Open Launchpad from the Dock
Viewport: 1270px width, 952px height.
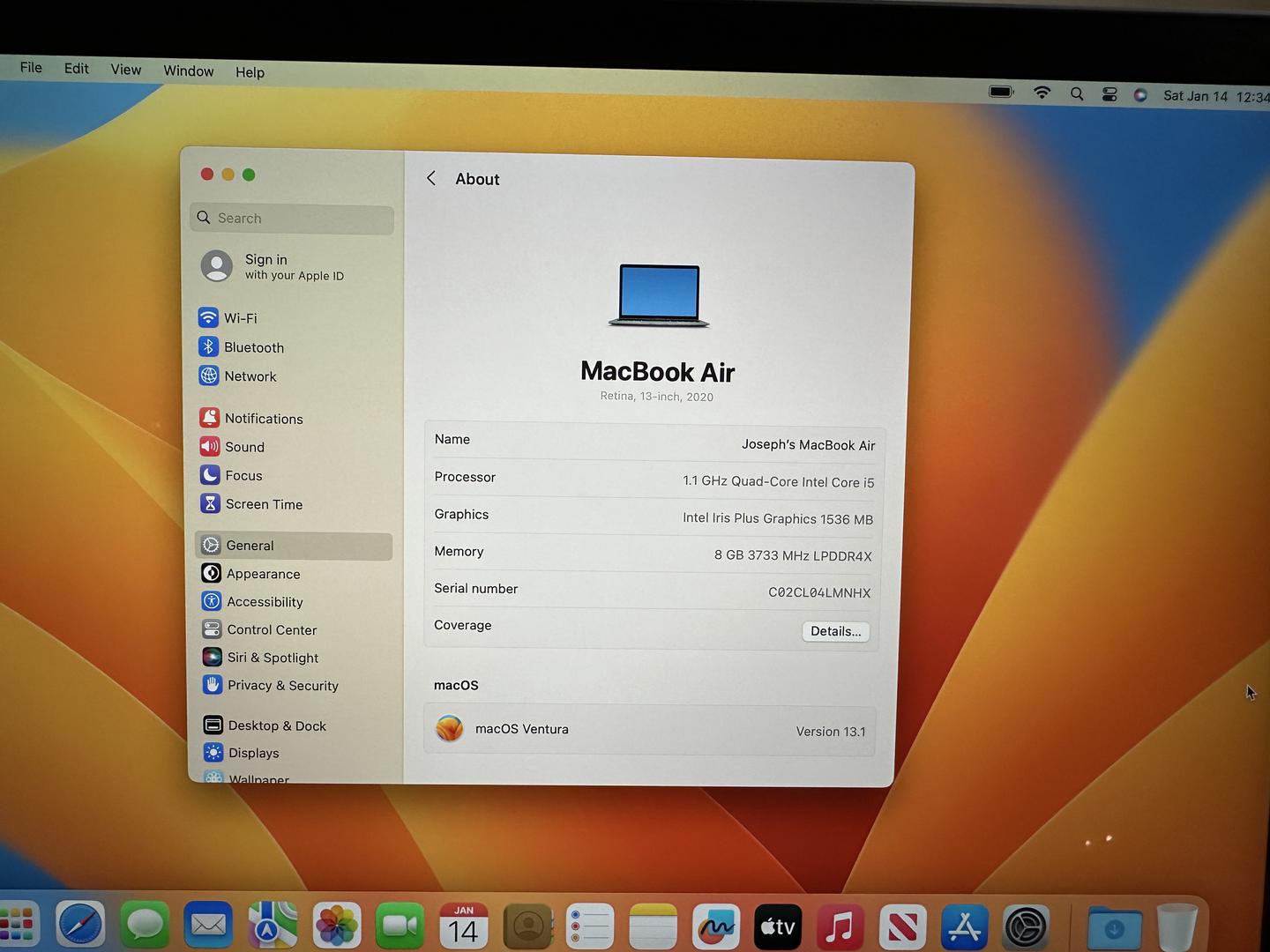coord(18,926)
